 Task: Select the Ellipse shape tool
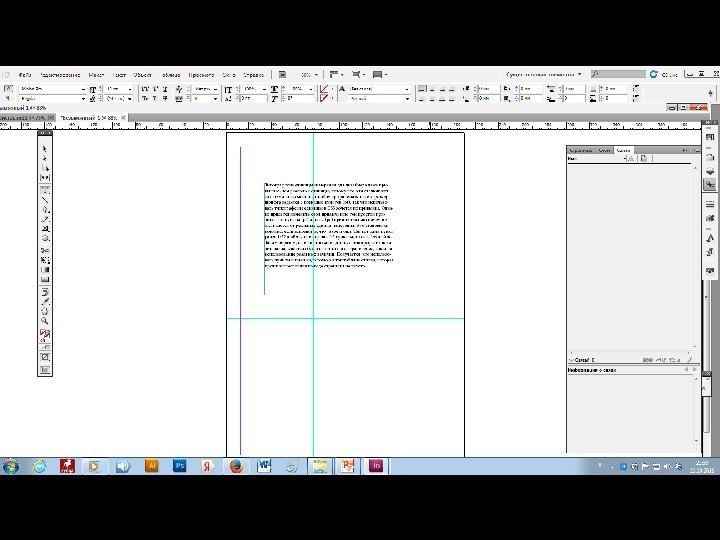pos(45,238)
